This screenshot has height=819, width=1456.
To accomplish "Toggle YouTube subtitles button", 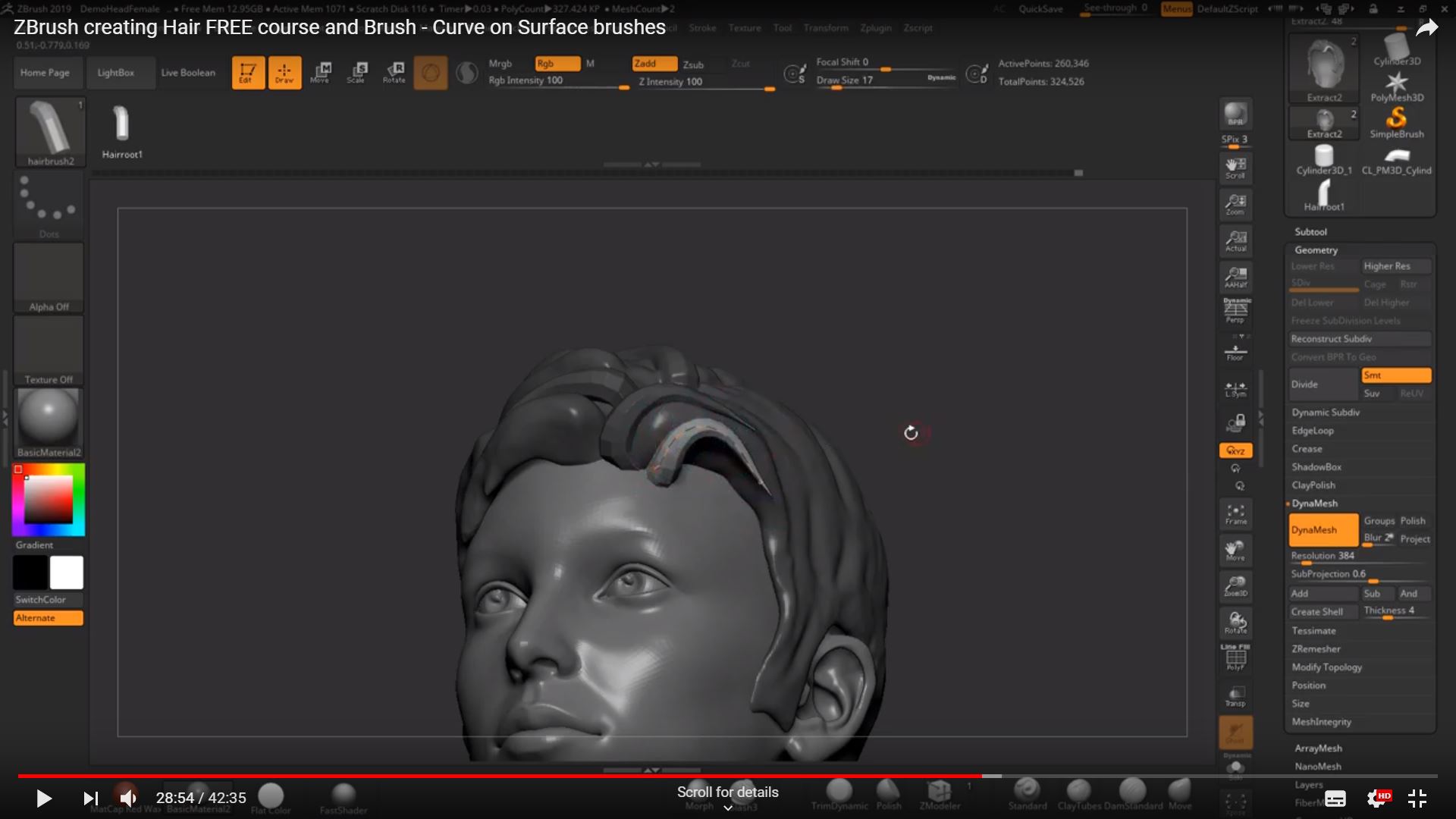I will point(1335,798).
